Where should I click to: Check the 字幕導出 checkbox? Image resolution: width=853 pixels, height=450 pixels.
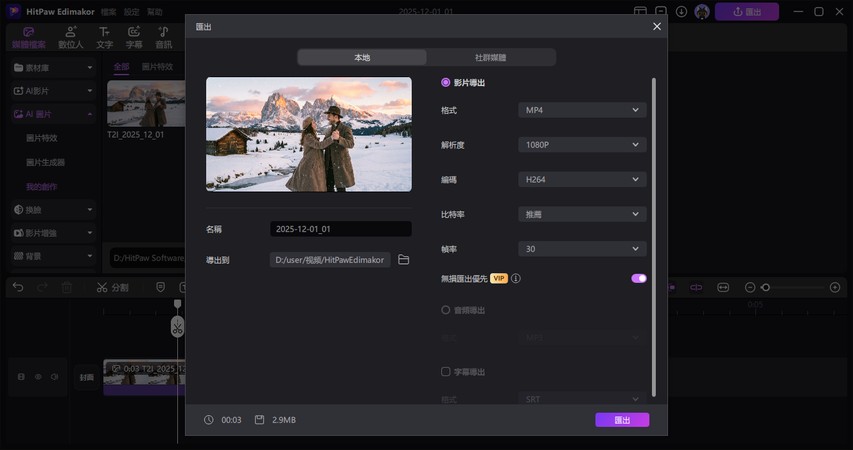(446, 372)
